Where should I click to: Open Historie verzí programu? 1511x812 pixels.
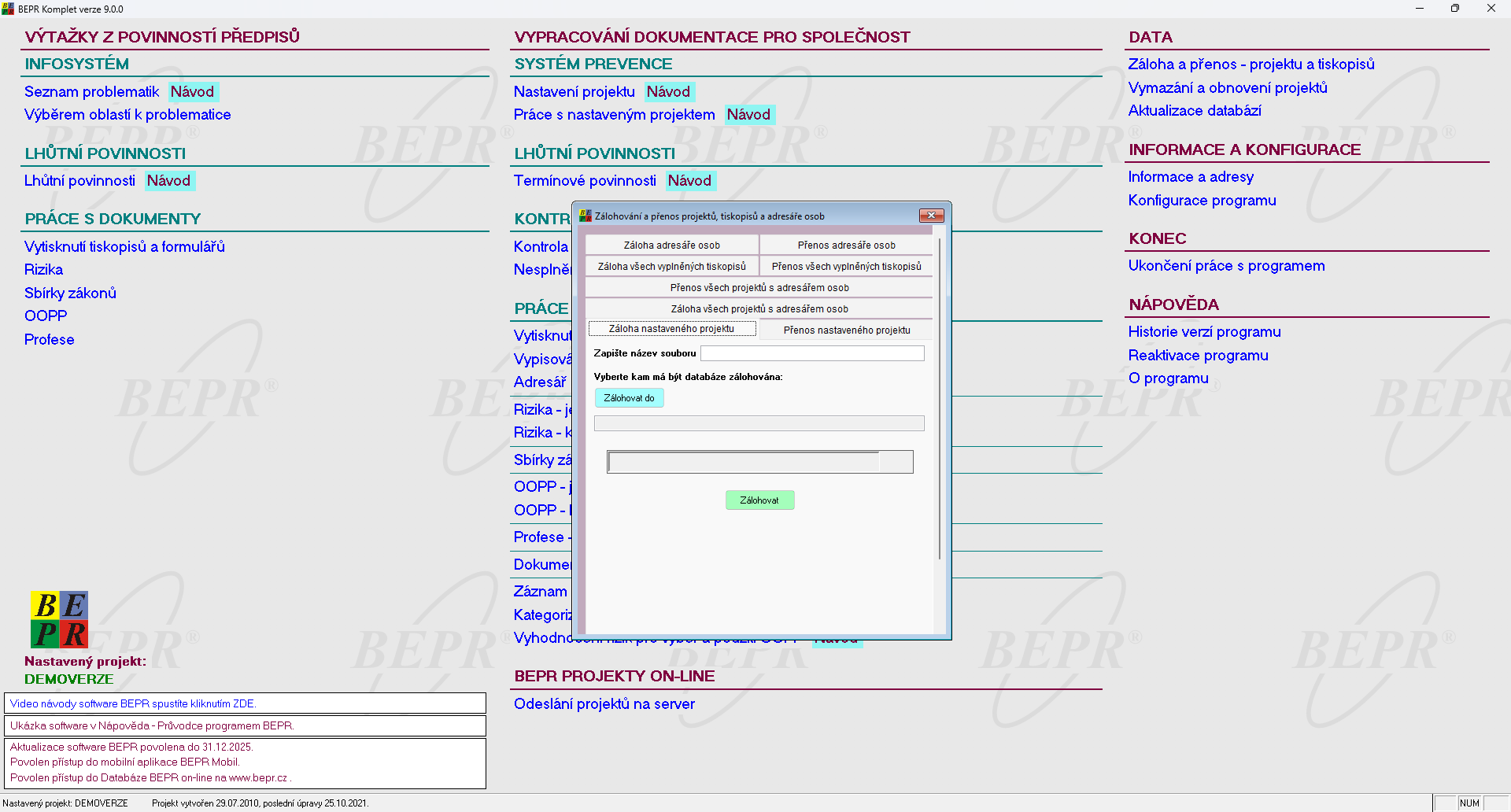tap(1205, 332)
